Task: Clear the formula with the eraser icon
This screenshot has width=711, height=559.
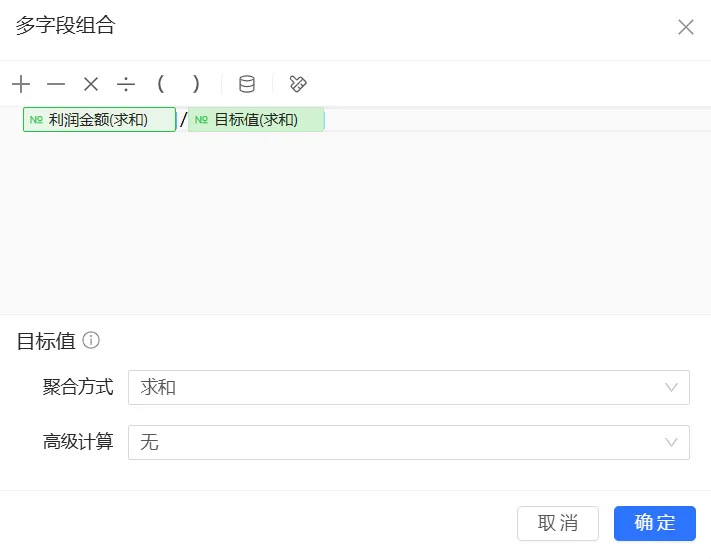Action: pyautogui.click(x=297, y=84)
